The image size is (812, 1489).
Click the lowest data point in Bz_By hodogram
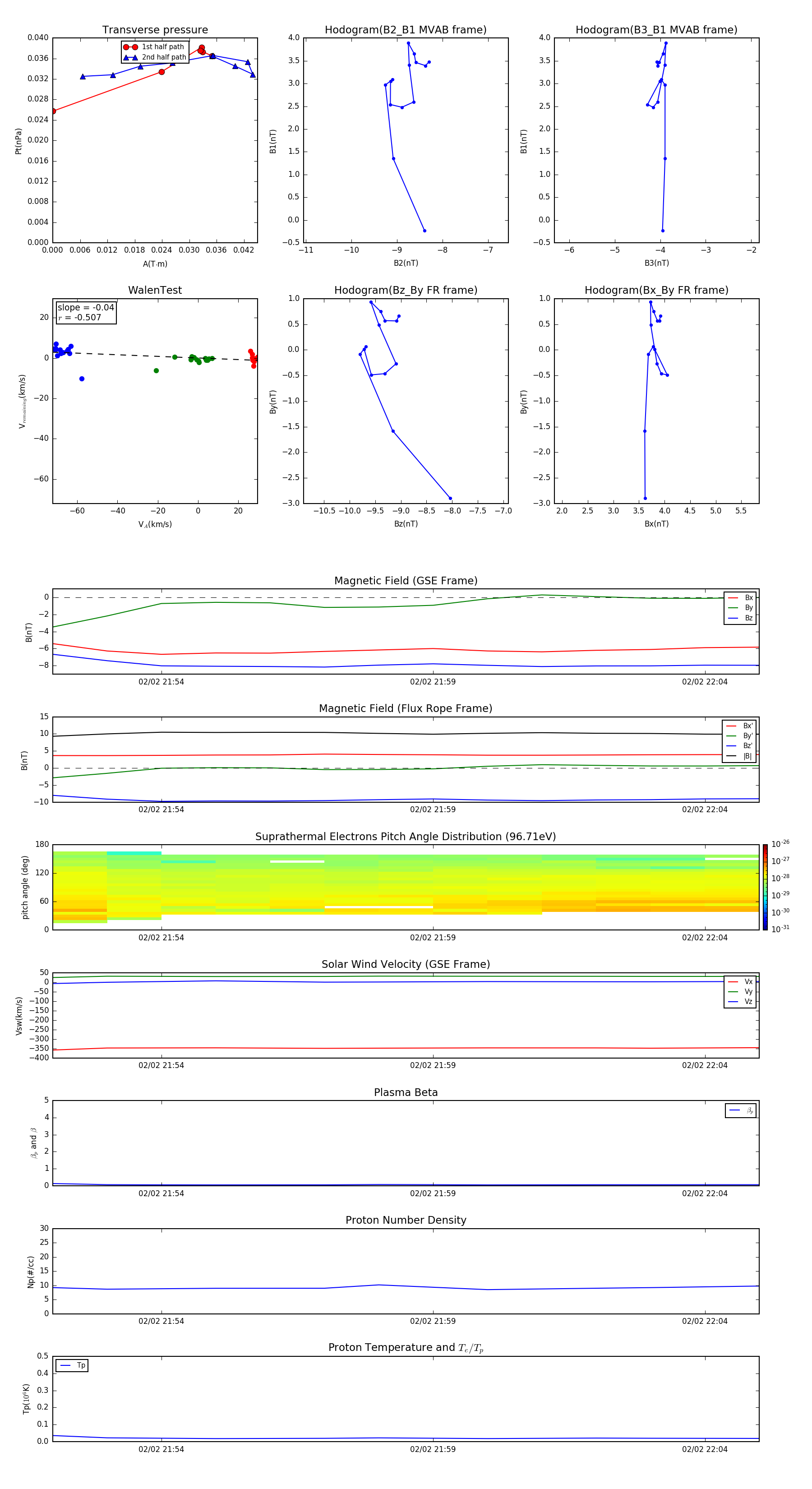tap(450, 498)
